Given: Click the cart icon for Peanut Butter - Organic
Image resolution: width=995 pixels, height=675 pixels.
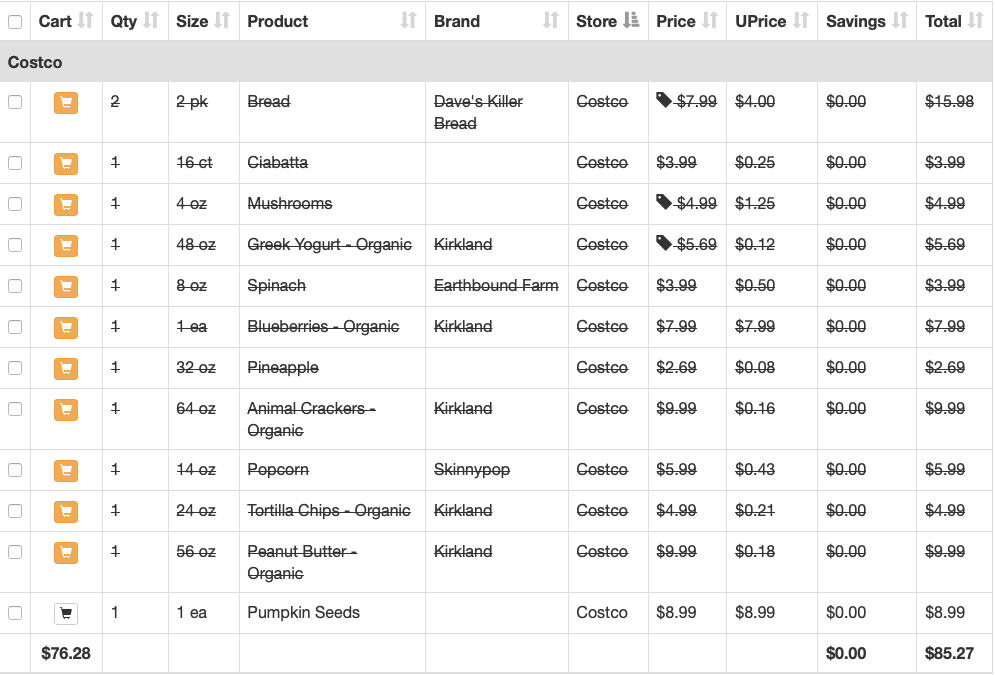Looking at the screenshot, I should (x=66, y=553).
